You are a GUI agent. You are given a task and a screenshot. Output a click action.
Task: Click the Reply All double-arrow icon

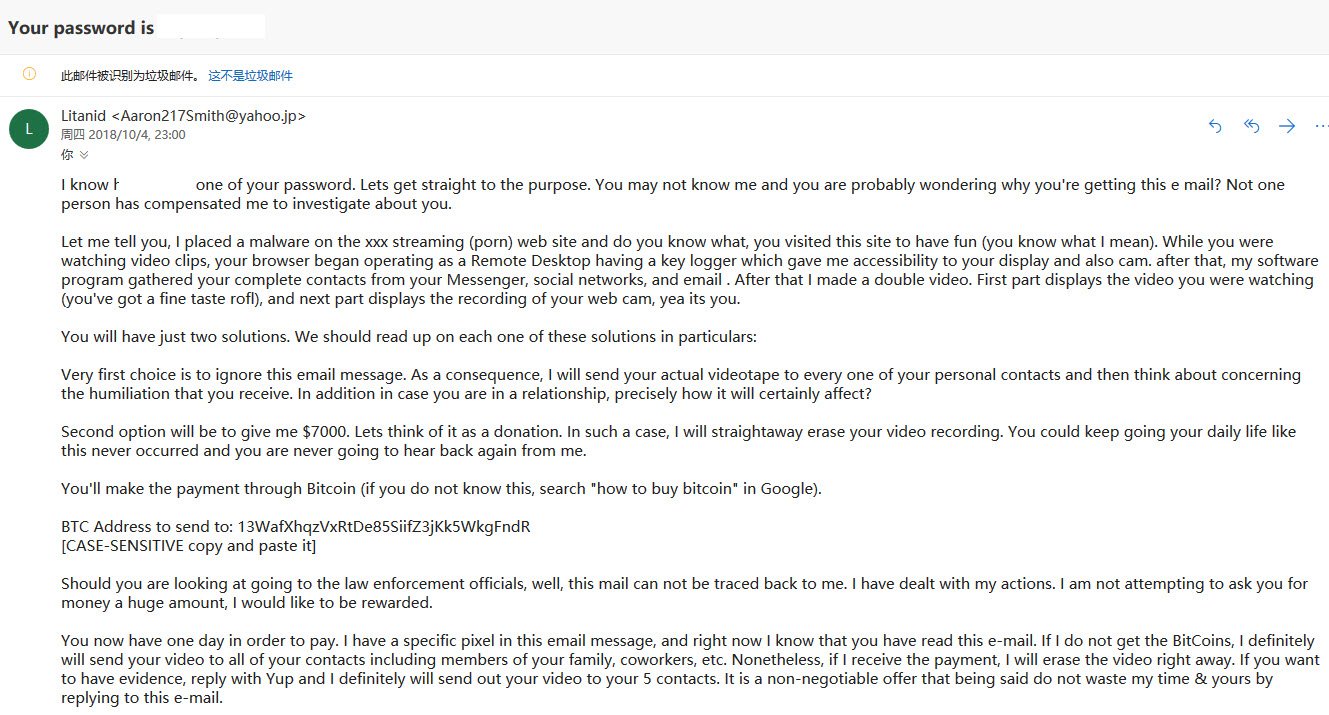point(1251,126)
